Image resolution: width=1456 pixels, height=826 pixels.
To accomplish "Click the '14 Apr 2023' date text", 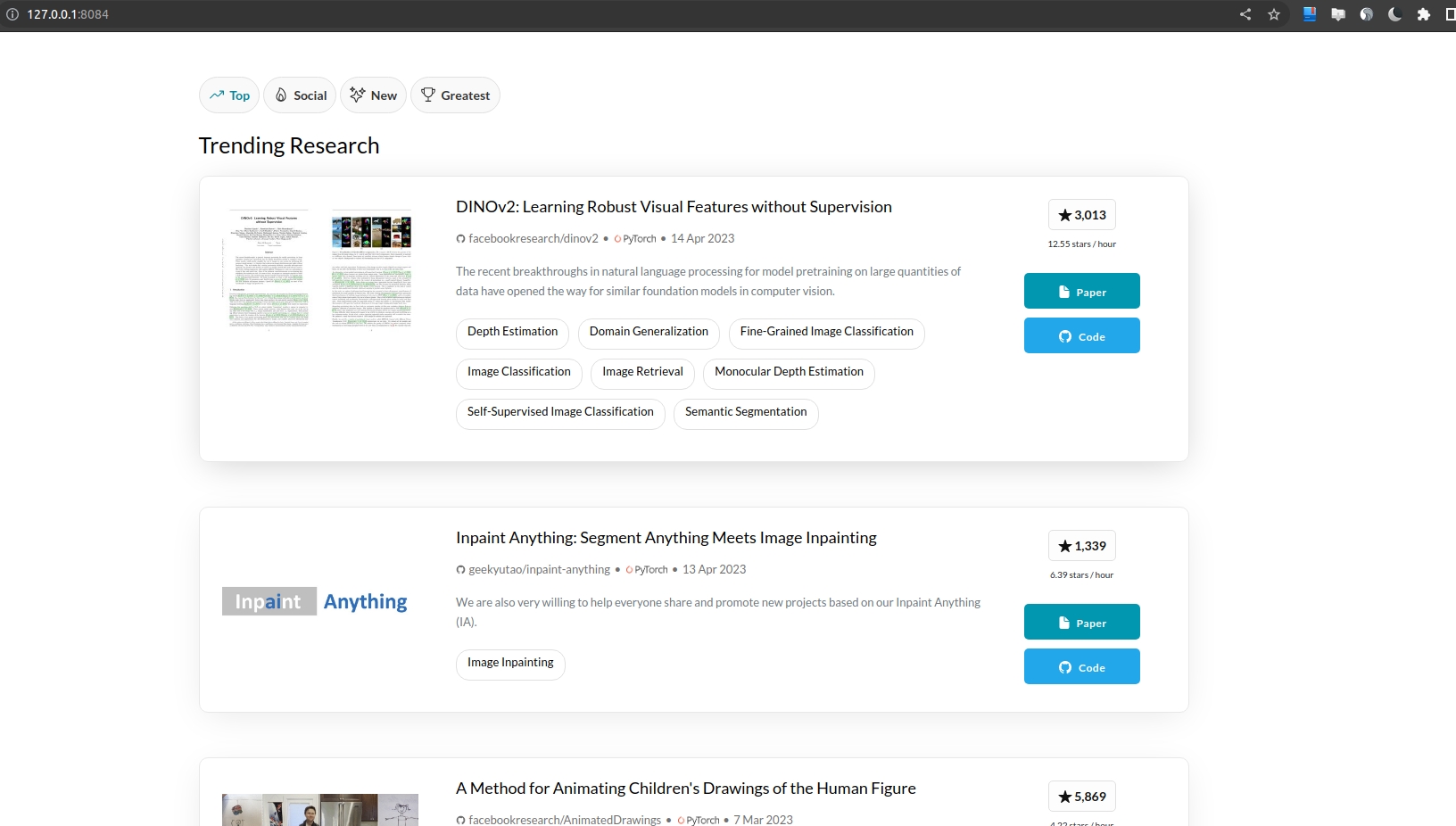I will 703,238.
